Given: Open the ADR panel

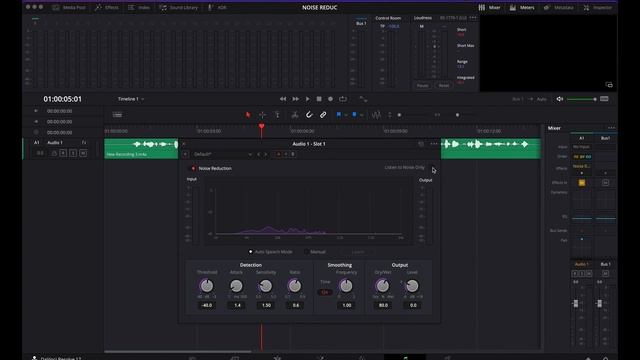Looking at the screenshot, I should click(x=218, y=7).
